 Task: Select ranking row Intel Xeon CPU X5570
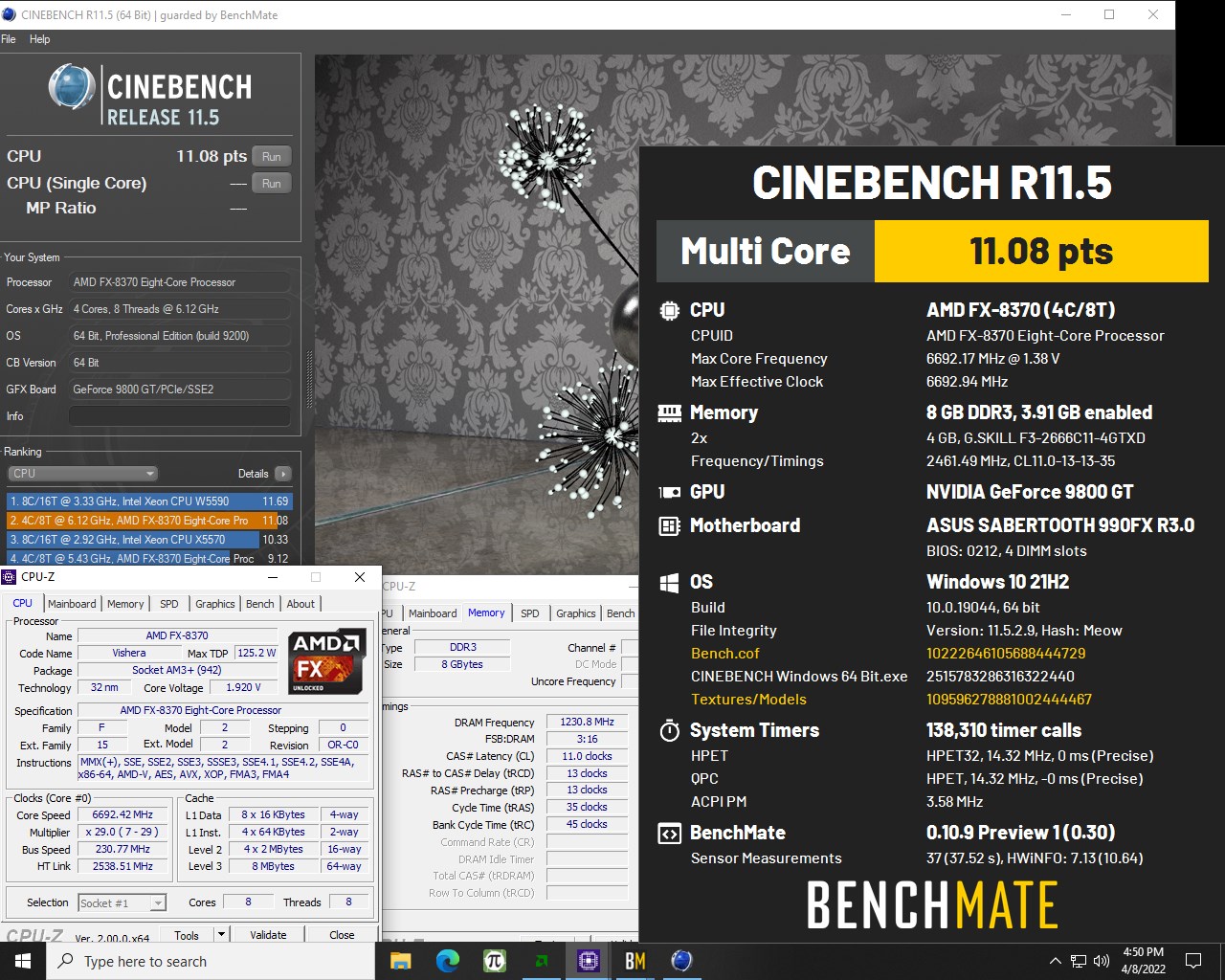[149, 540]
